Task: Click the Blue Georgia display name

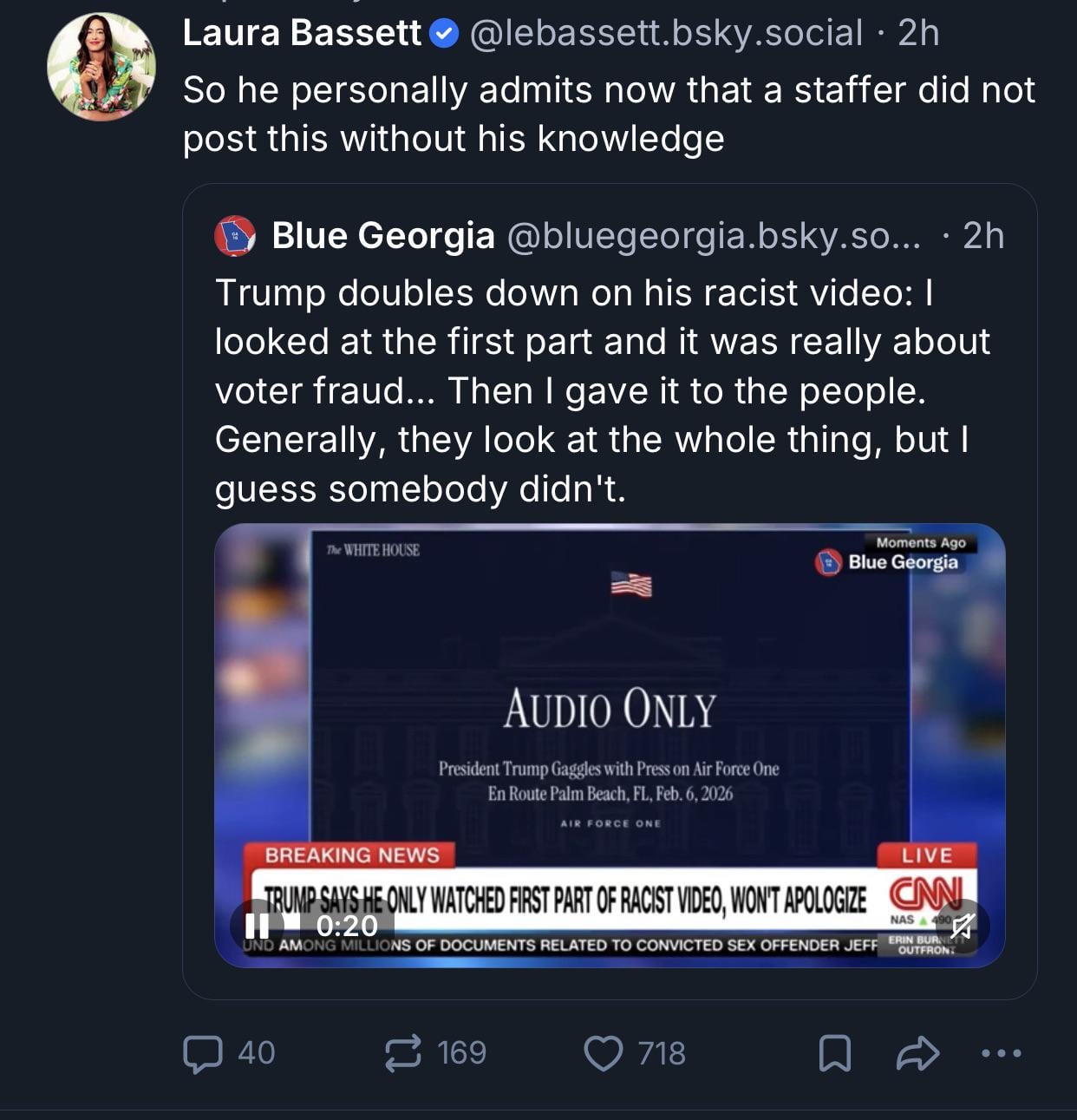Action: pyautogui.click(x=383, y=236)
